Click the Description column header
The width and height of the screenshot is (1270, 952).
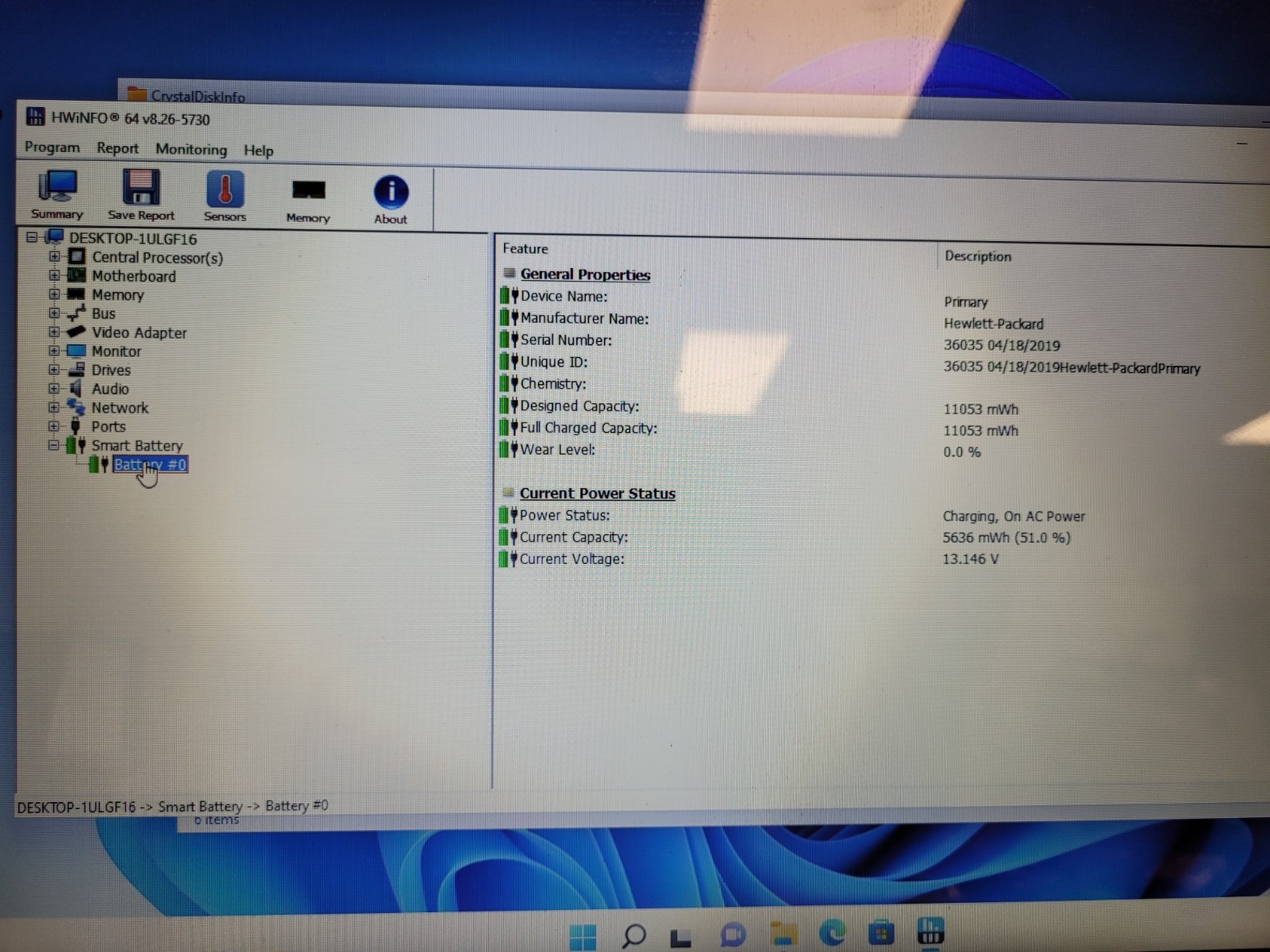[978, 256]
